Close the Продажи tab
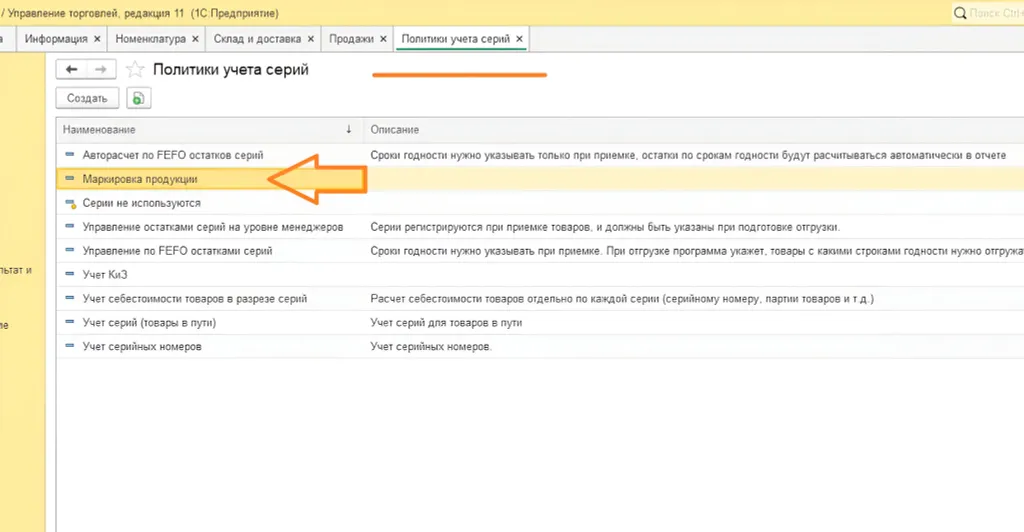Image resolution: width=1024 pixels, height=532 pixels. click(x=382, y=39)
